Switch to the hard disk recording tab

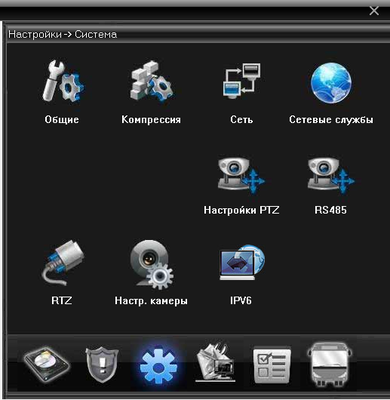(x=47, y=365)
